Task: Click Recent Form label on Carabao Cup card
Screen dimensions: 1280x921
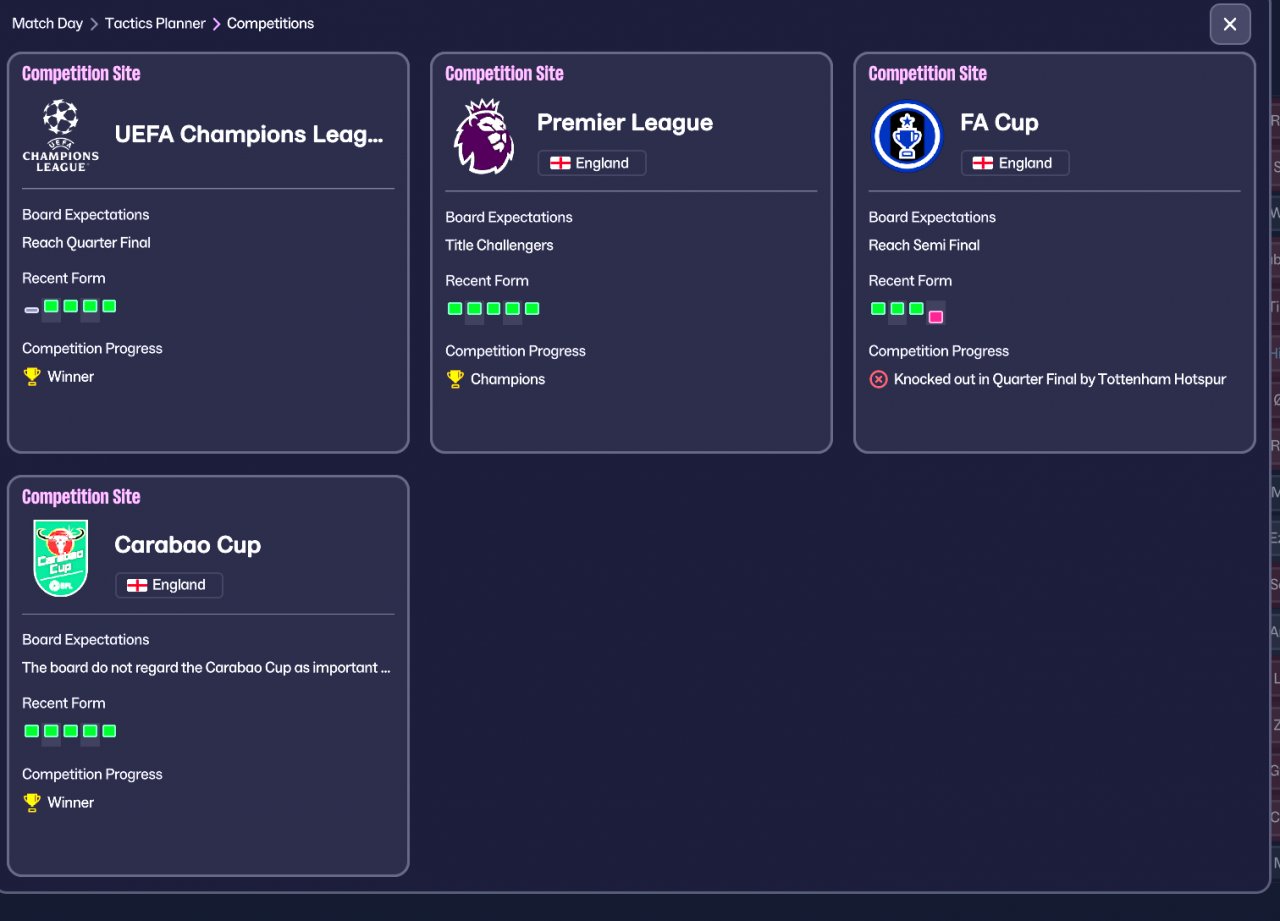Action: 64,703
